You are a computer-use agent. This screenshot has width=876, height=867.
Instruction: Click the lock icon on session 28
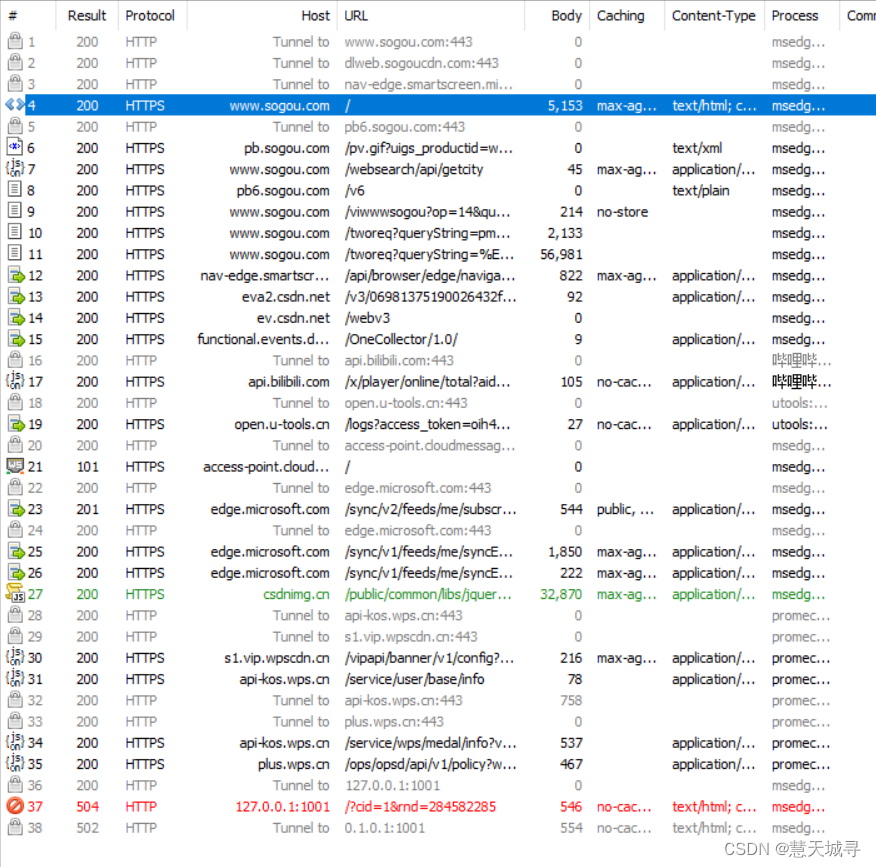[x=15, y=614]
